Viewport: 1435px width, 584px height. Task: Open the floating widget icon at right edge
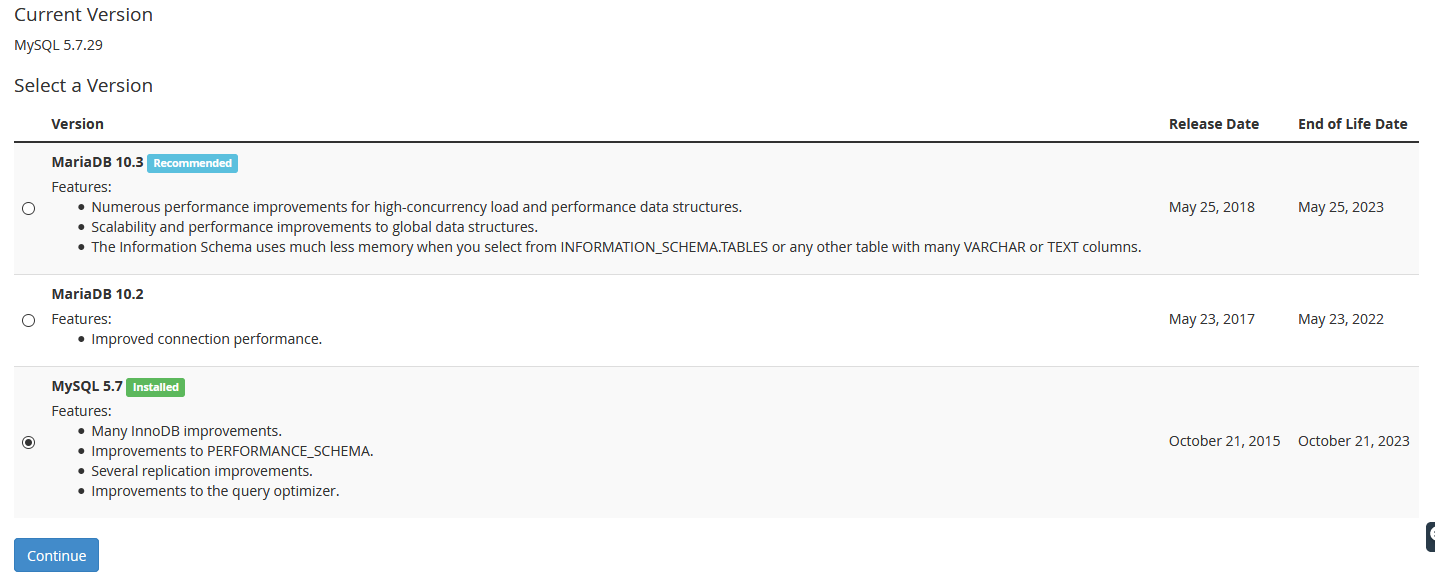tap(1430, 536)
